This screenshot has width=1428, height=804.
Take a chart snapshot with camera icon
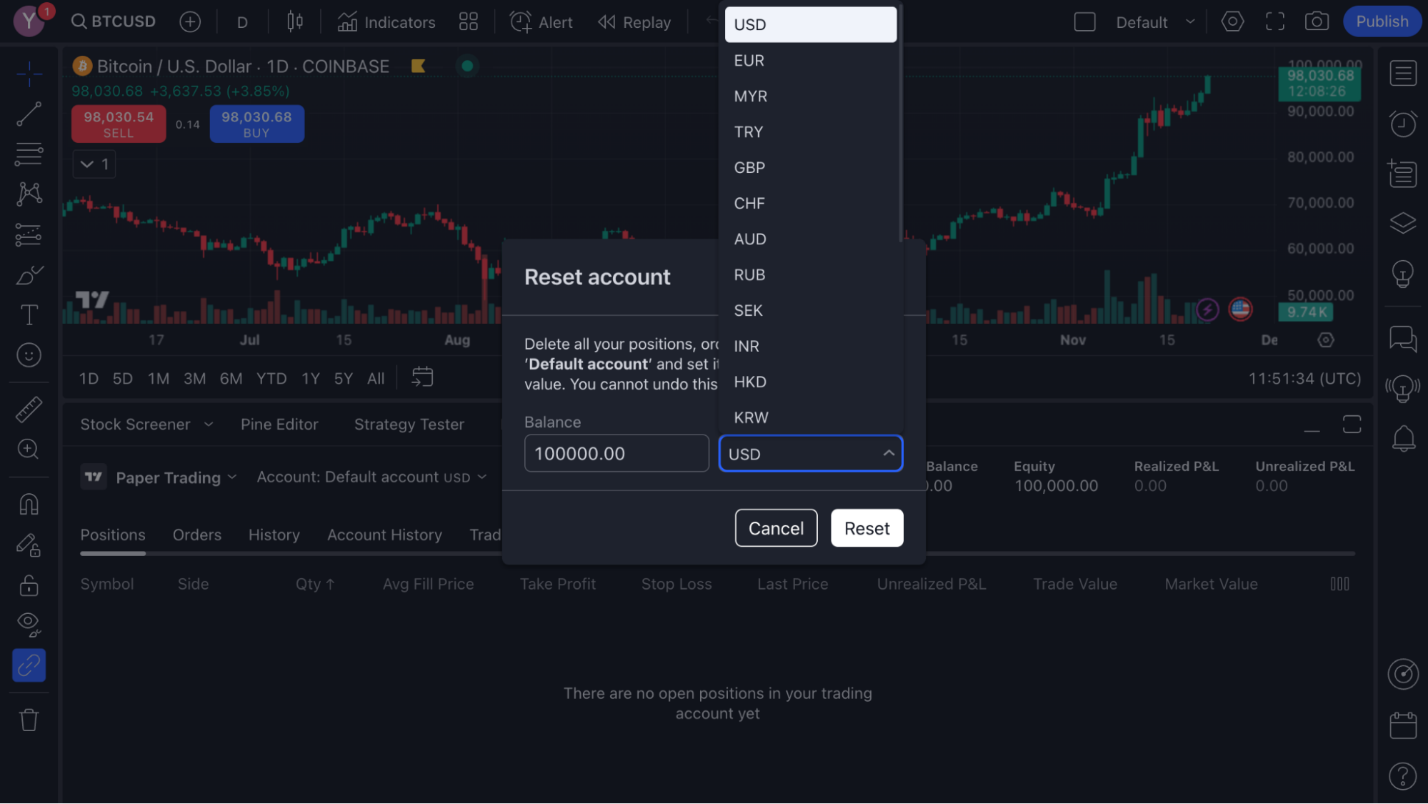coord(1317,21)
